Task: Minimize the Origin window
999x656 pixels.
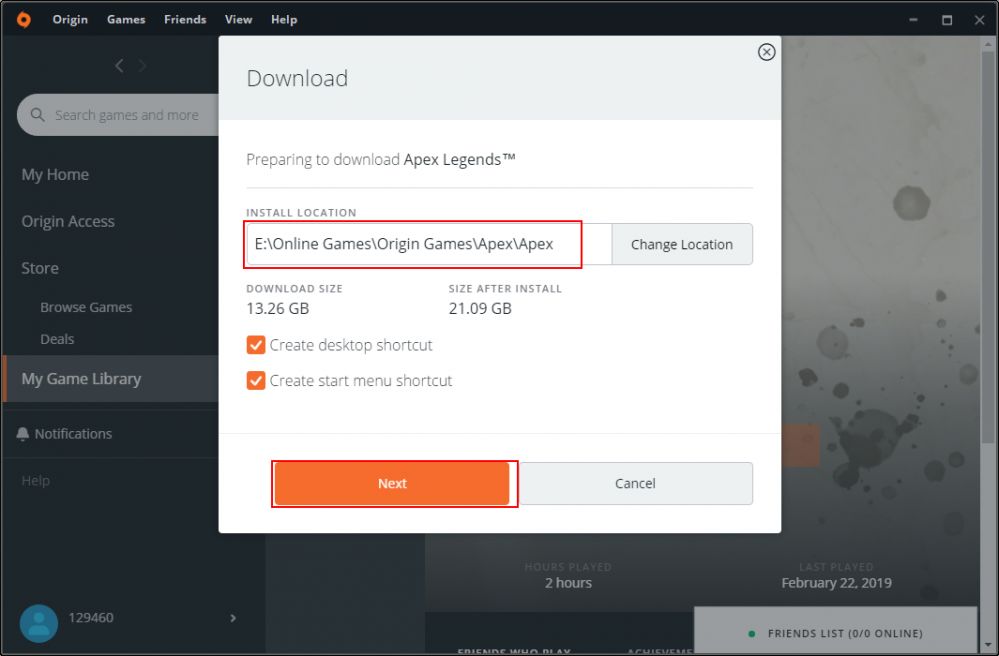Action: pos(914,20)
